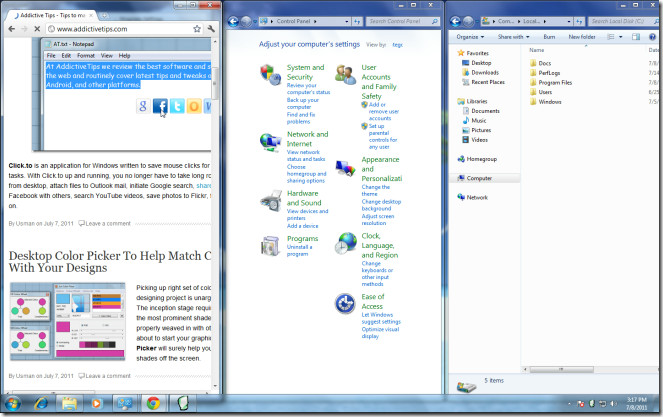Click the Chrome back arrow button

pyautogui.click(x=11, y=29)
